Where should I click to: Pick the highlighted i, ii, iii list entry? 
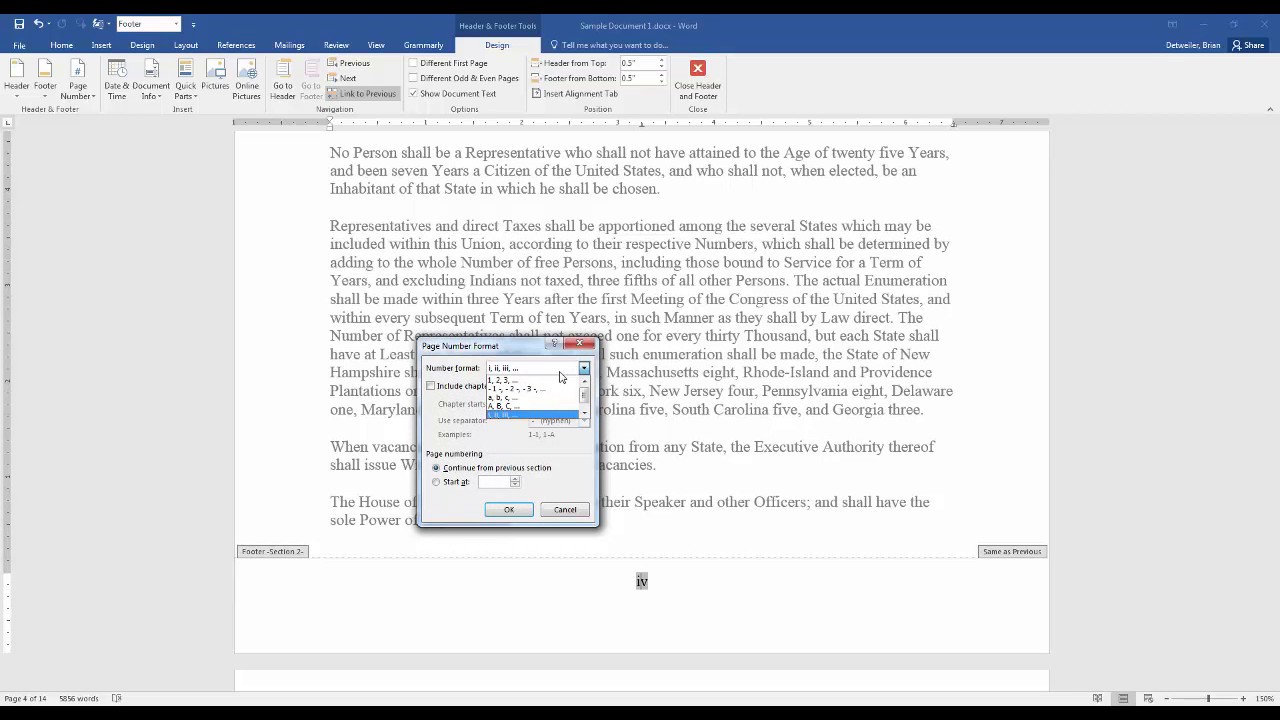point(532,414)
